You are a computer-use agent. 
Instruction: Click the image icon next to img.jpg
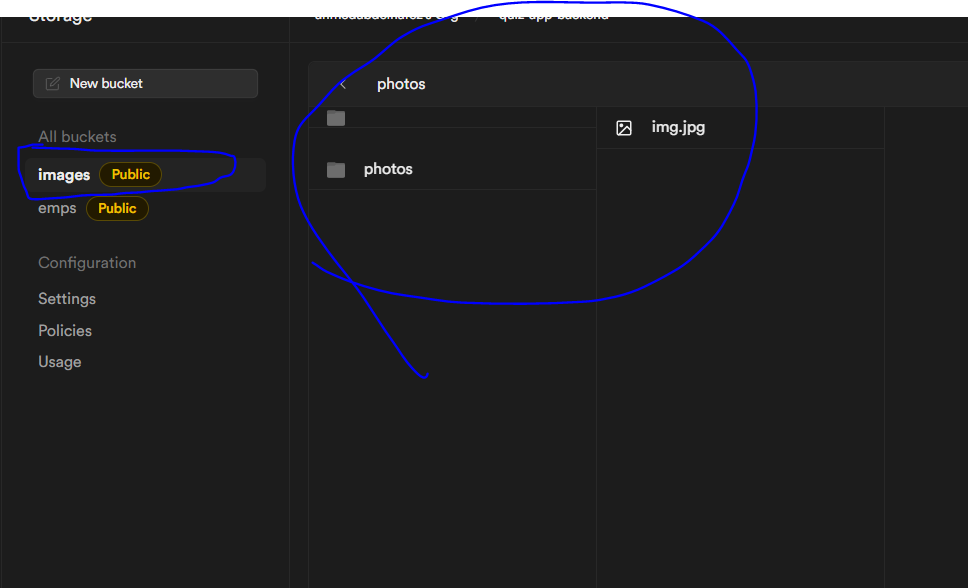coord(624,127)
